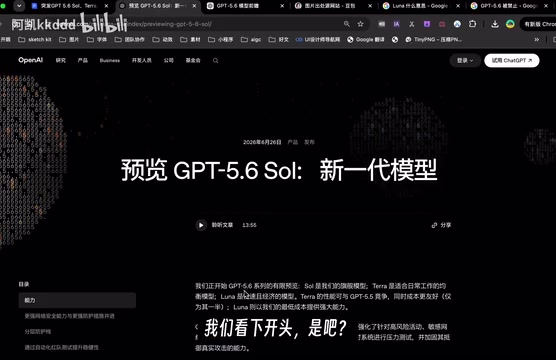Go to 更强网络安全能力 contents entry
This screenshot has width=556, height=360.
(x=70, y=316)
